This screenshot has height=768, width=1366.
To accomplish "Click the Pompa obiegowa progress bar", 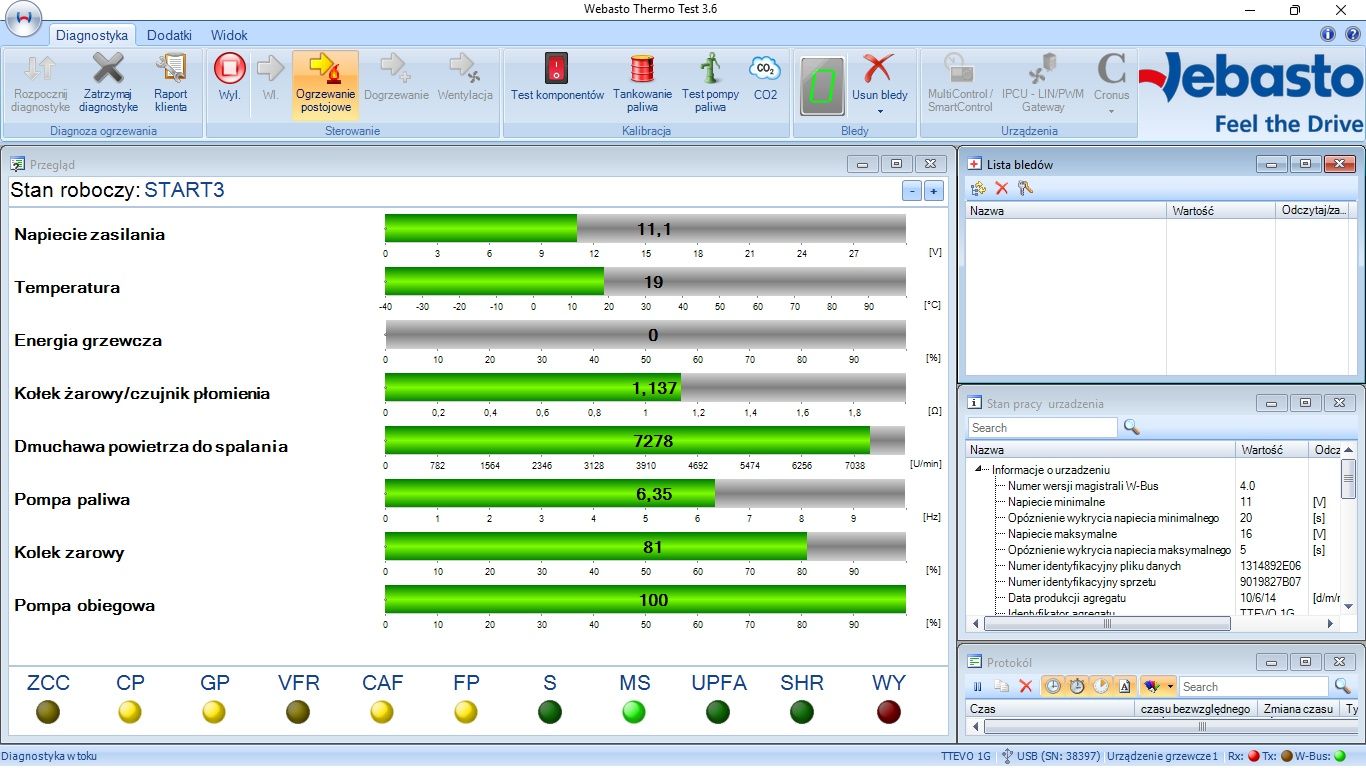I will (645, 599).
